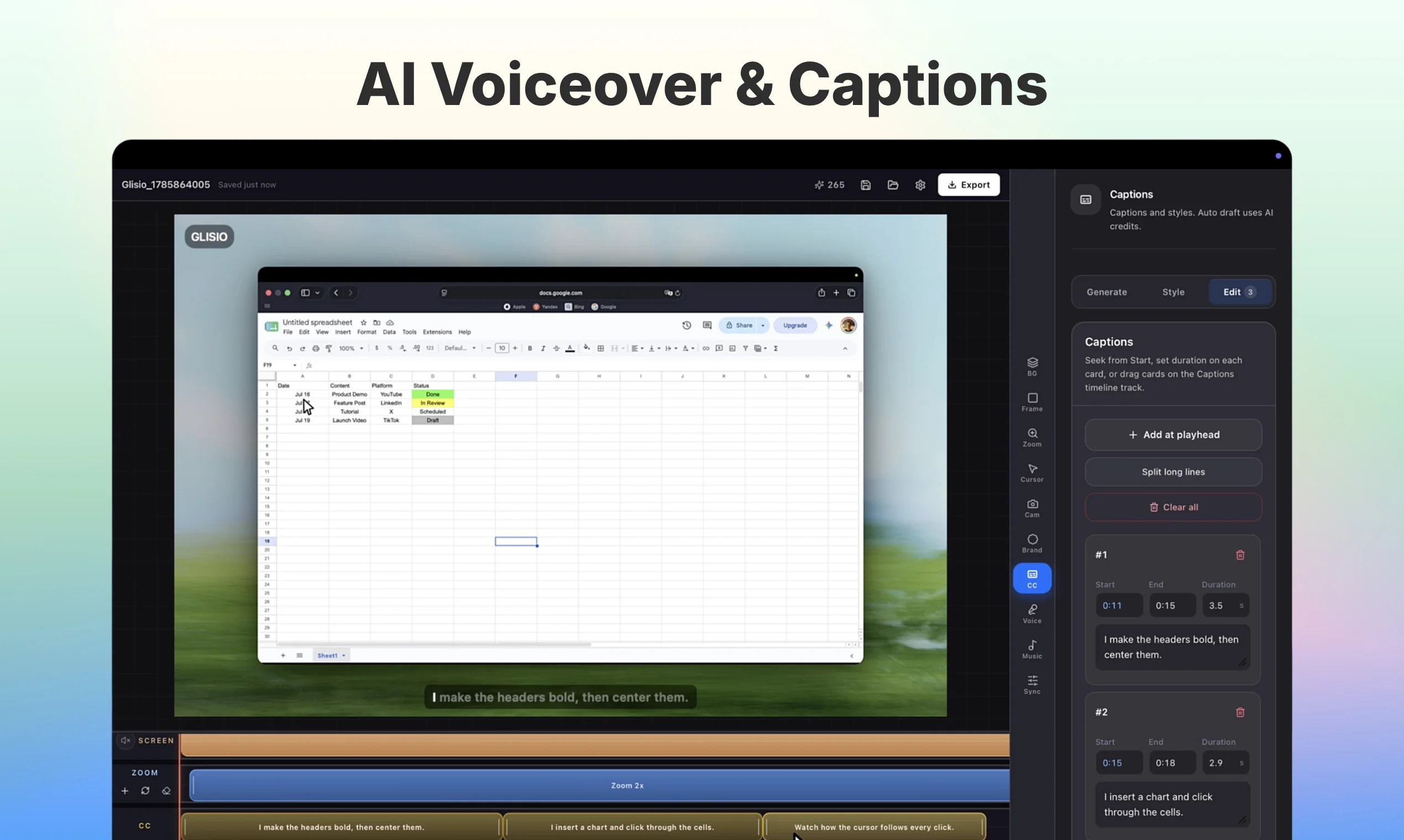Image resolution: width=1404 pixels, height=840 pixels.
Task: Delete caption #1 with trash icon
Action: (1240, 555)
